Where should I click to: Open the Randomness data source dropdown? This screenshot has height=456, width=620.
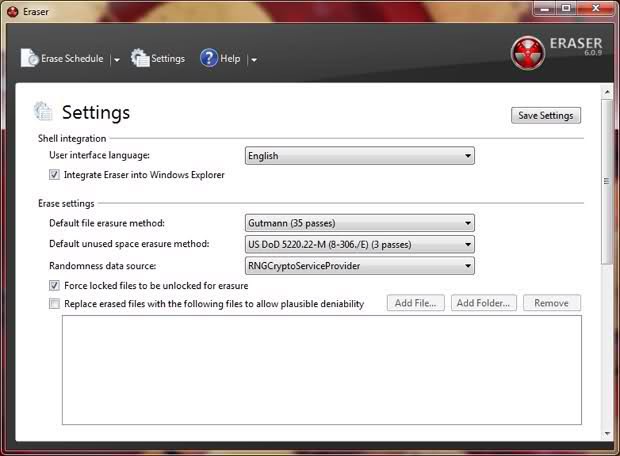[x=359, y=266]
